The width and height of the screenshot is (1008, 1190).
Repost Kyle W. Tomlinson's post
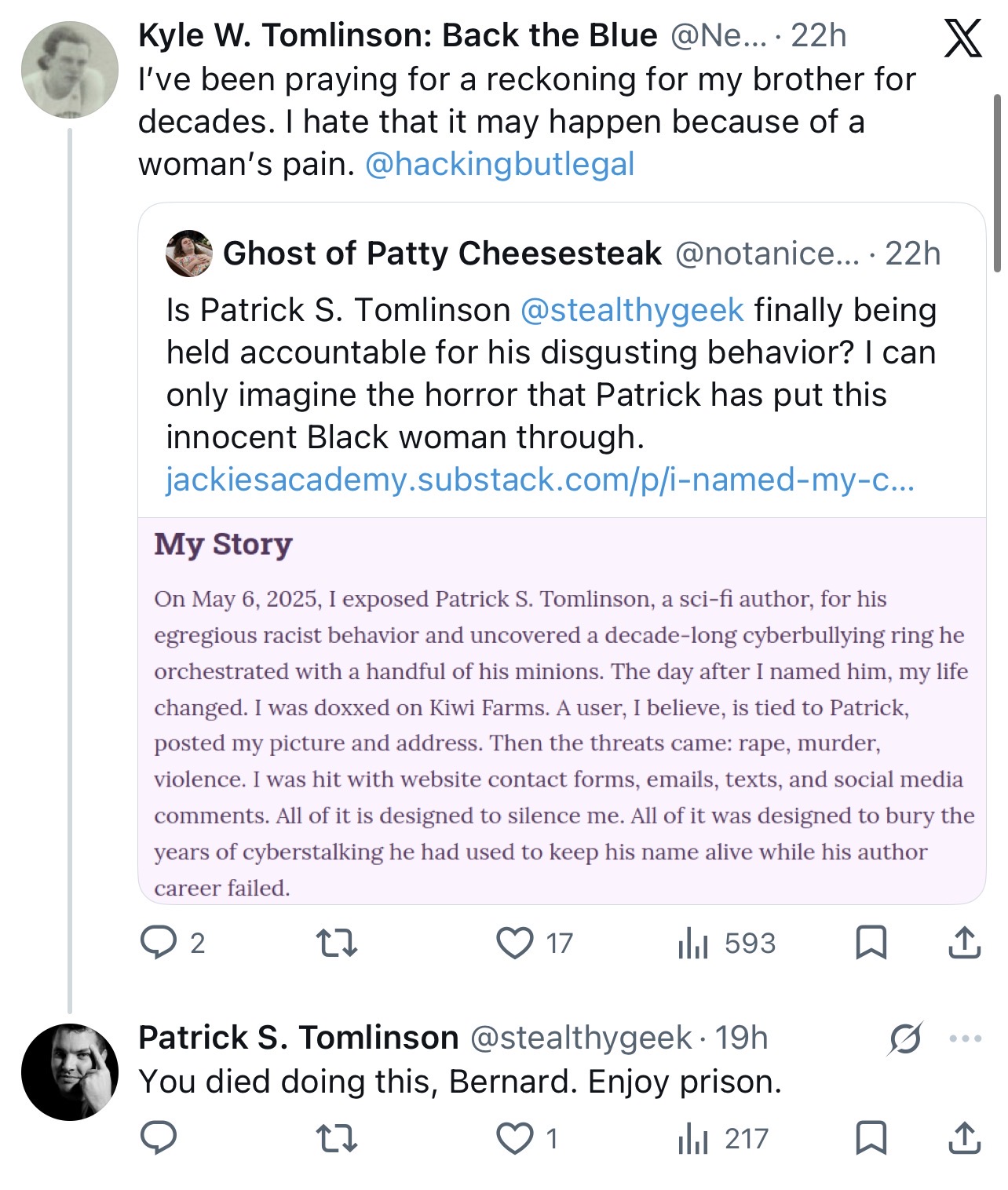[336, 943]
